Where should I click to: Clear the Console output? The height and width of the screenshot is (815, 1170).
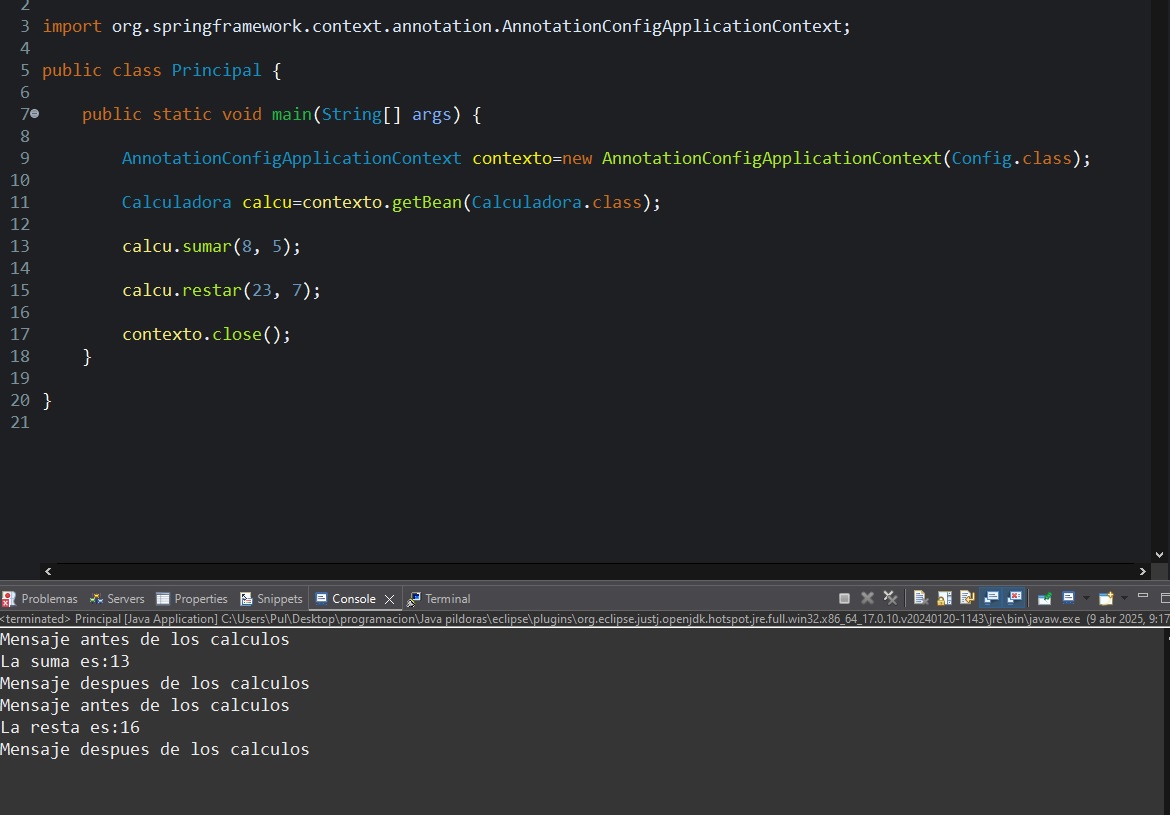coord(921,598)
